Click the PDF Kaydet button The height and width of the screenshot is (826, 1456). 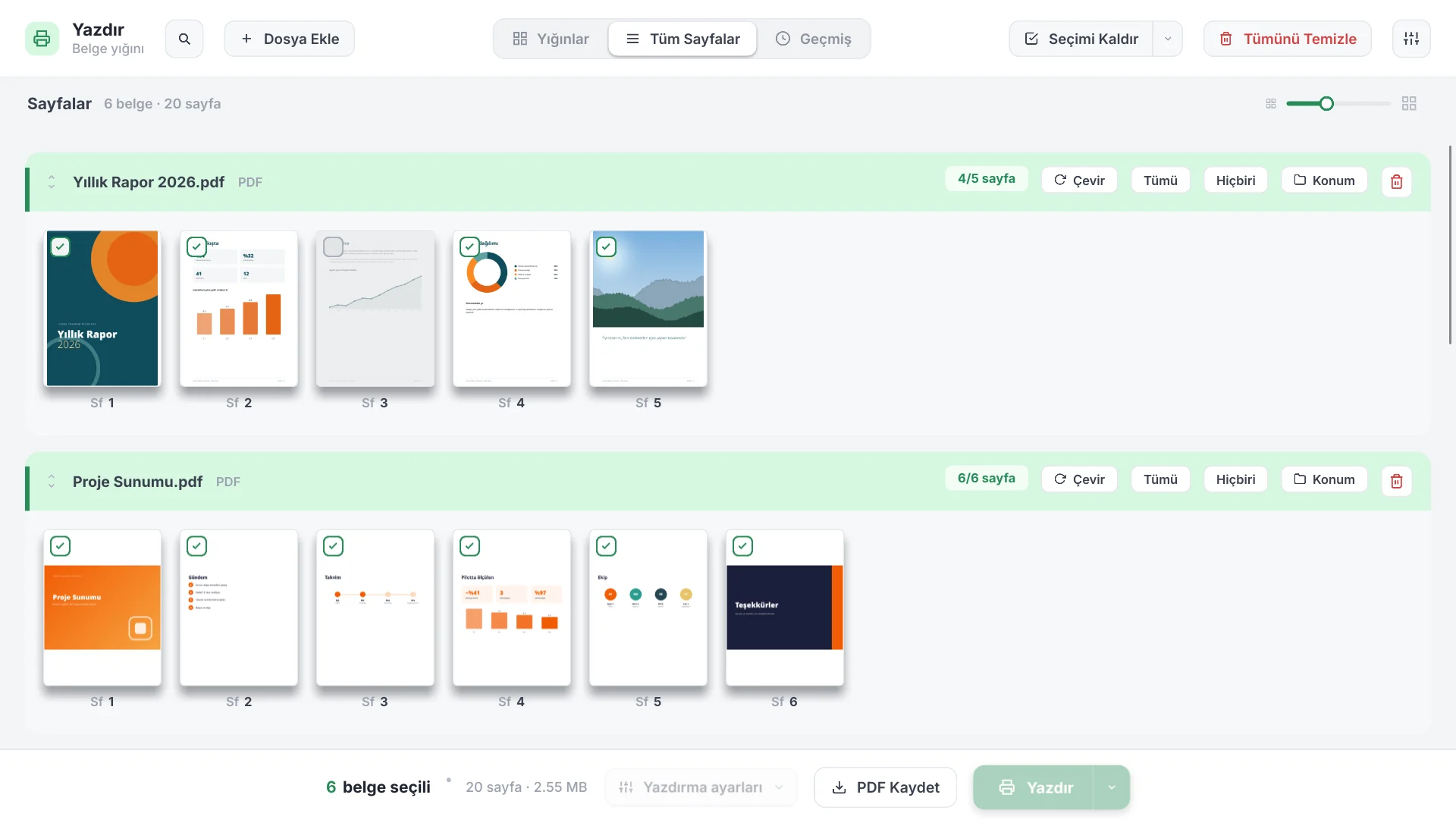885,787
